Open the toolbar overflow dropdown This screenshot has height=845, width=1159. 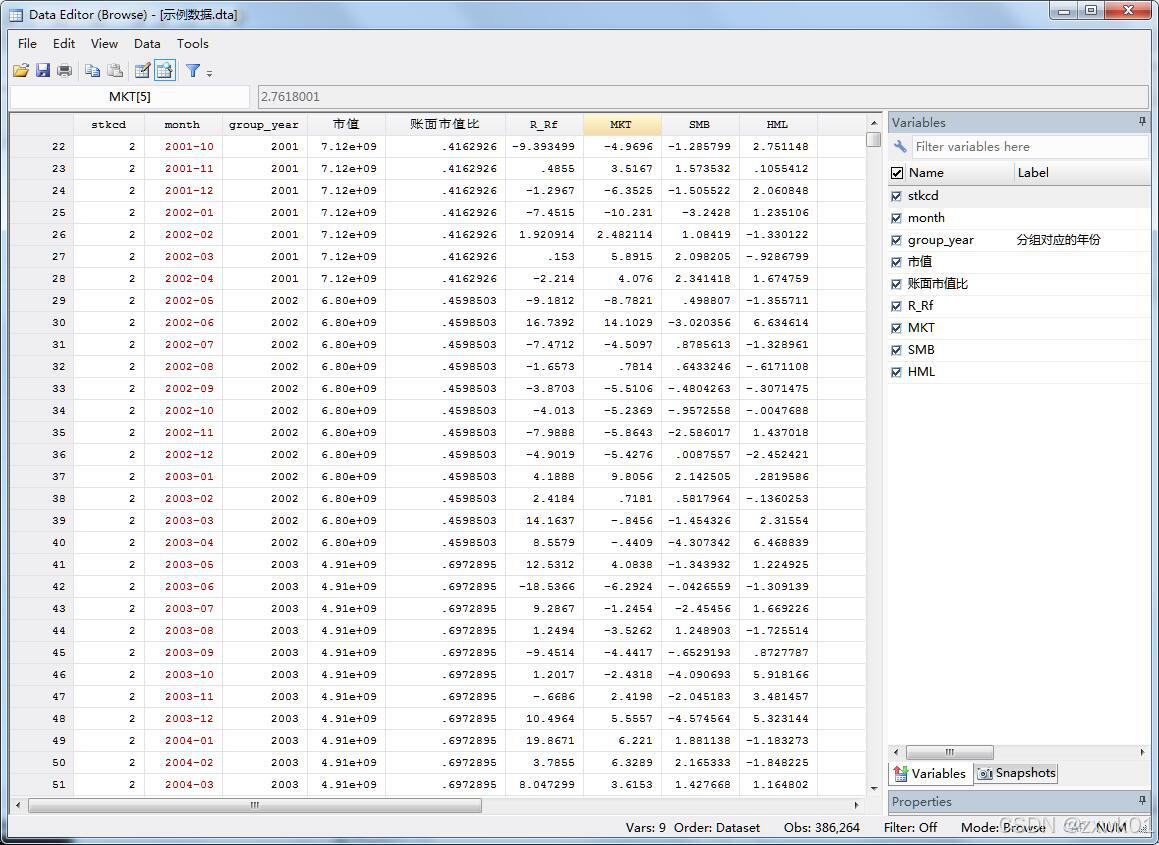[x=208, y=71]
